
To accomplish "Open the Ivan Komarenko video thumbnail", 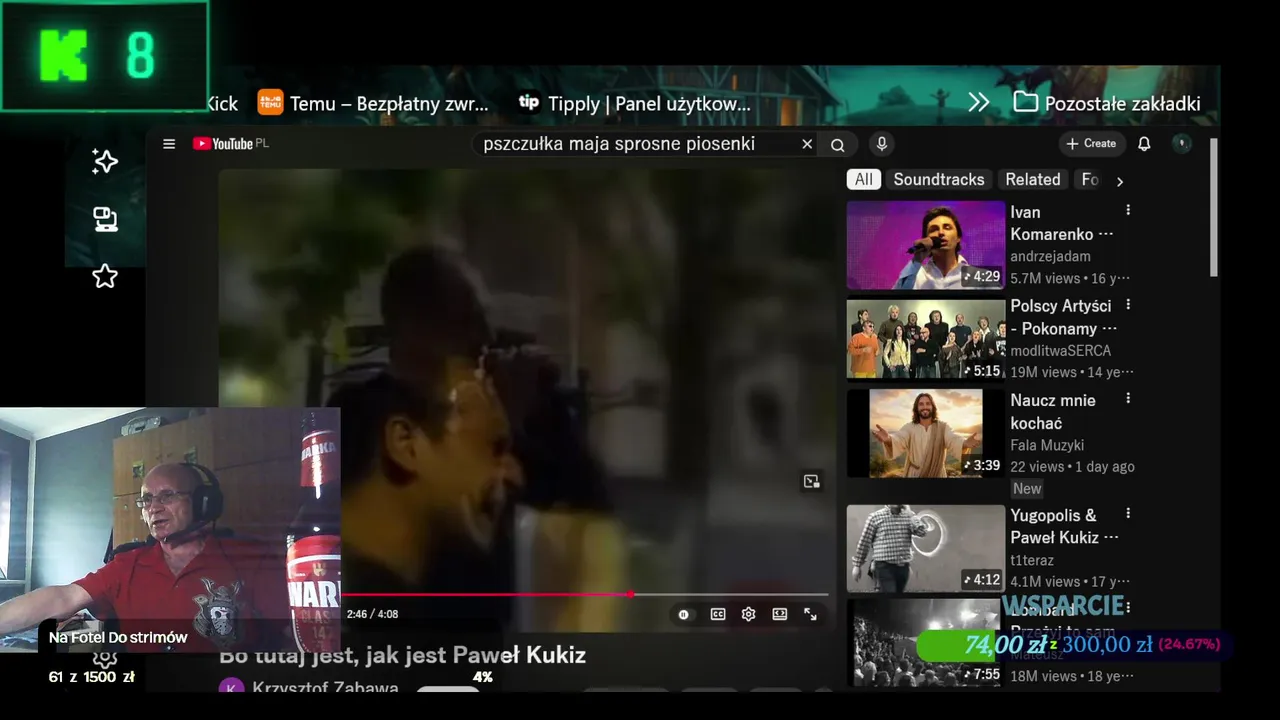I will [x=926, y=245].
